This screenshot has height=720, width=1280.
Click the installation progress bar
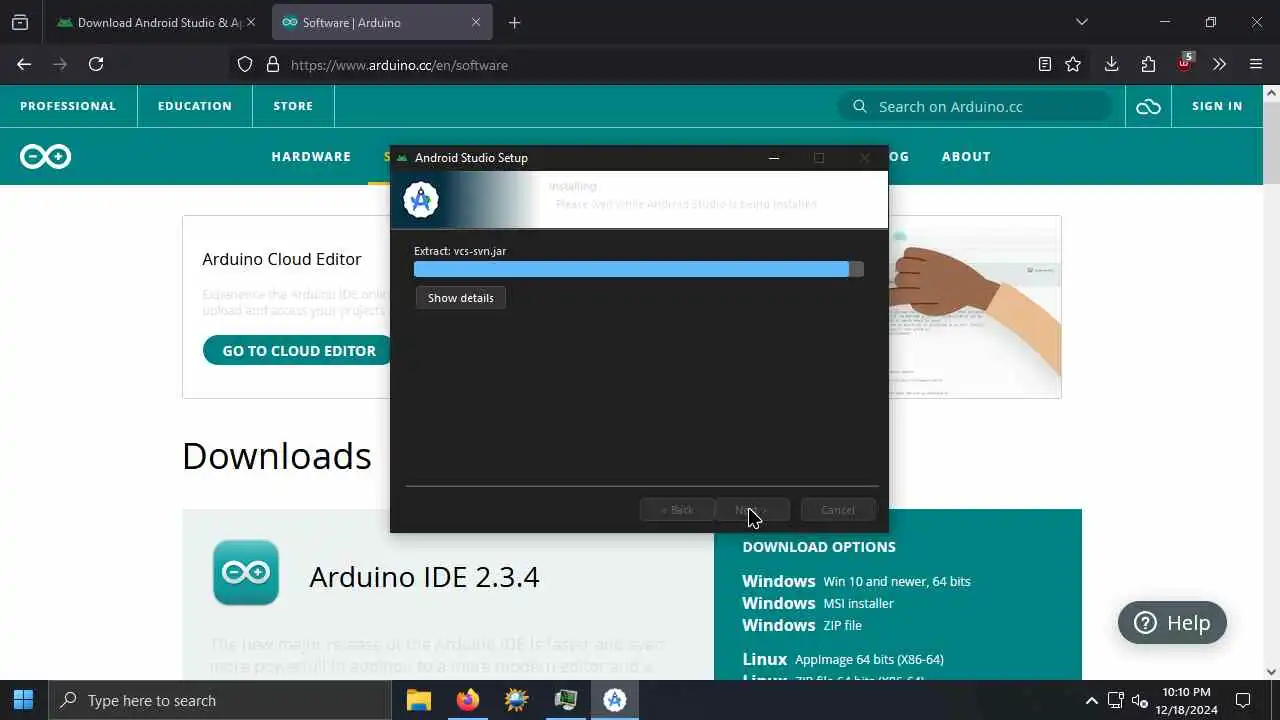[x=639, y=269]
